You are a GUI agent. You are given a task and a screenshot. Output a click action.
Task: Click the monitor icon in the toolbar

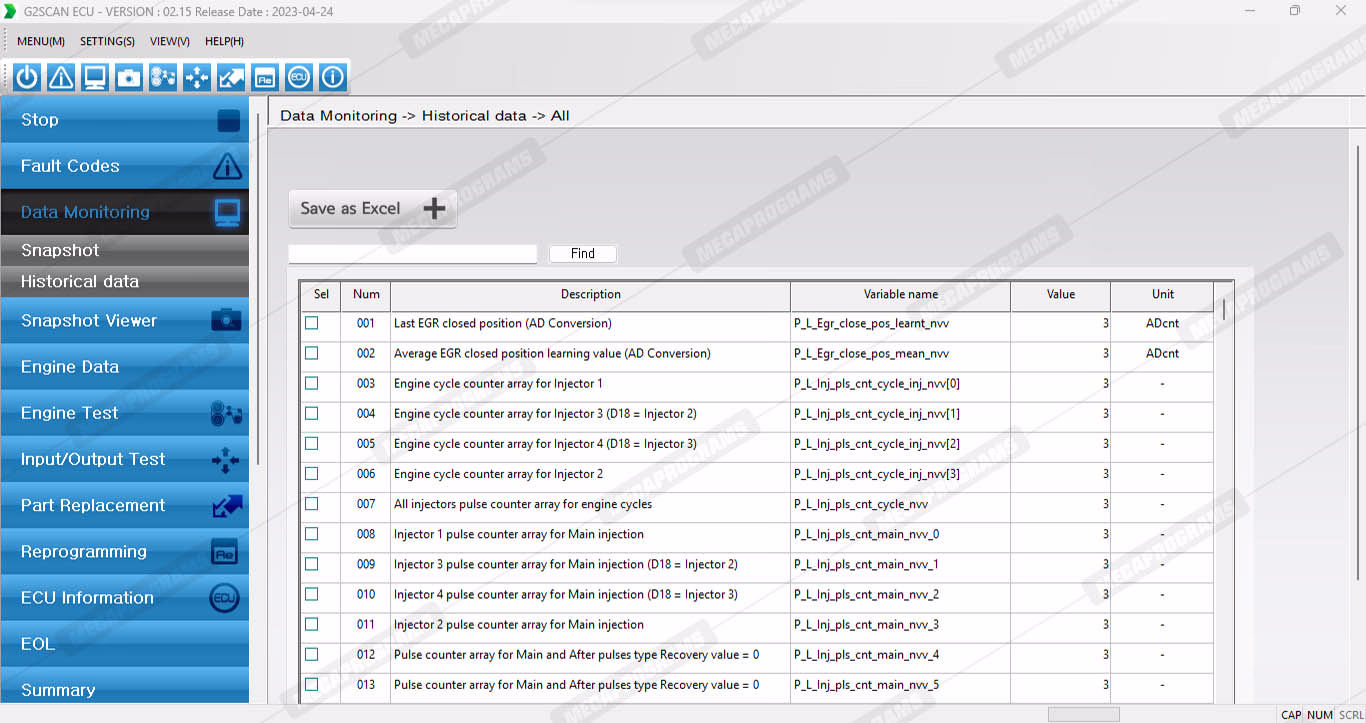(95, 77)
